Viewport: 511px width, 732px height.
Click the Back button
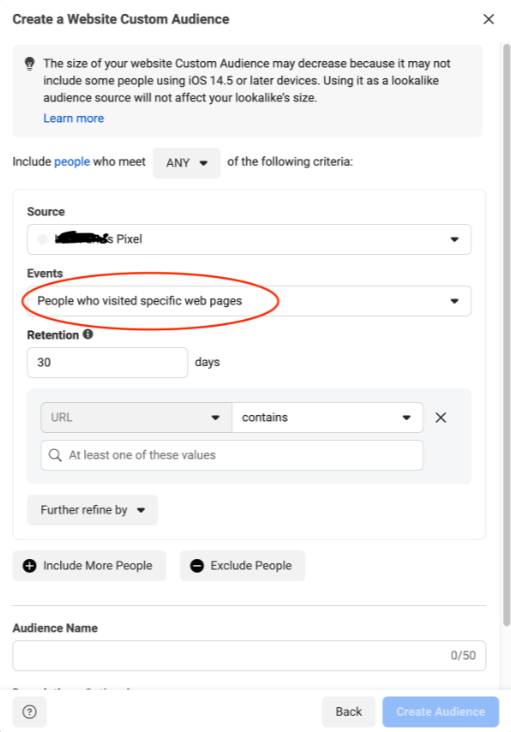click(x=349, y=711)
